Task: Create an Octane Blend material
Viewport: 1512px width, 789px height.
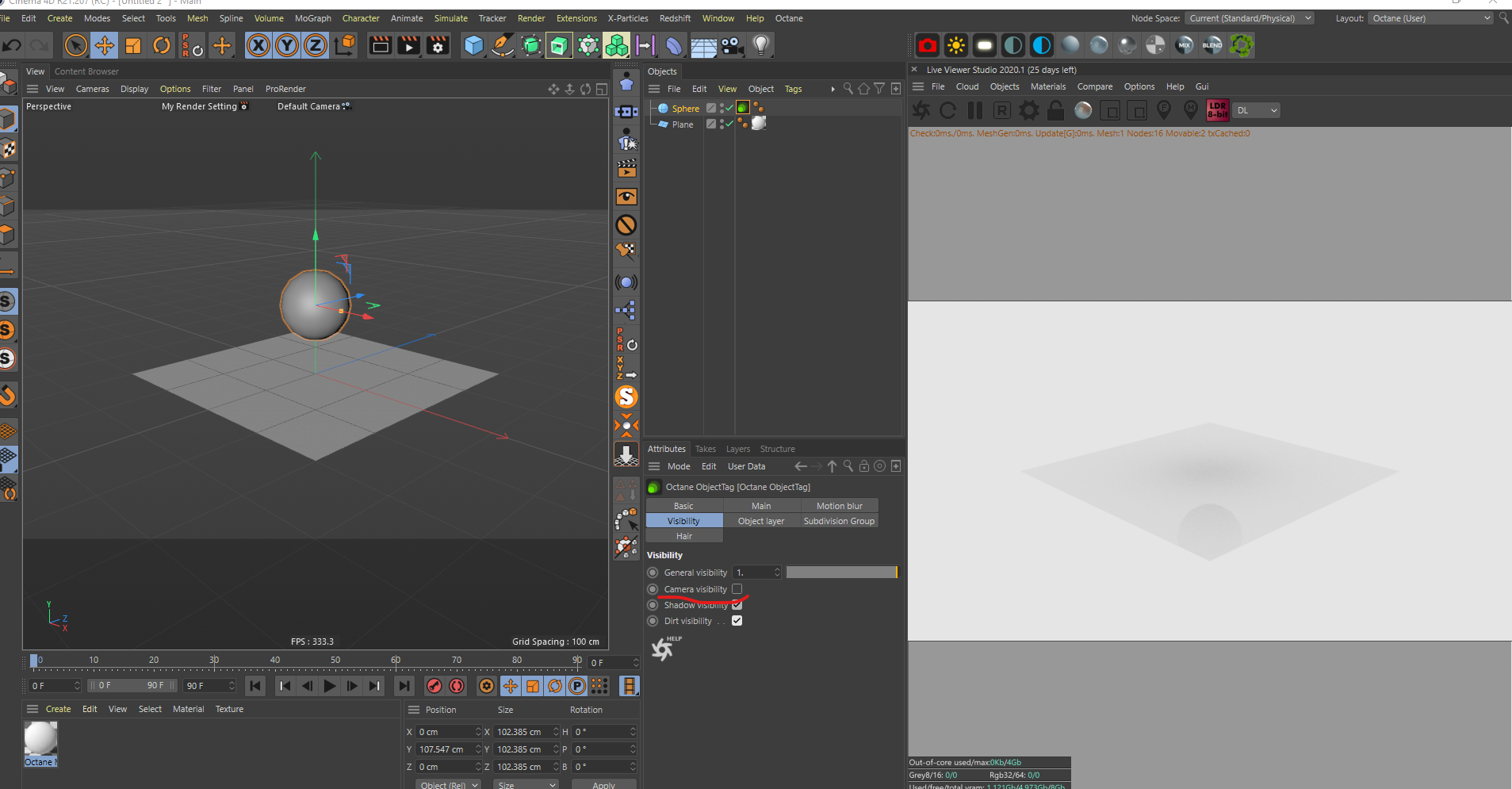Action: point(1212,45)
